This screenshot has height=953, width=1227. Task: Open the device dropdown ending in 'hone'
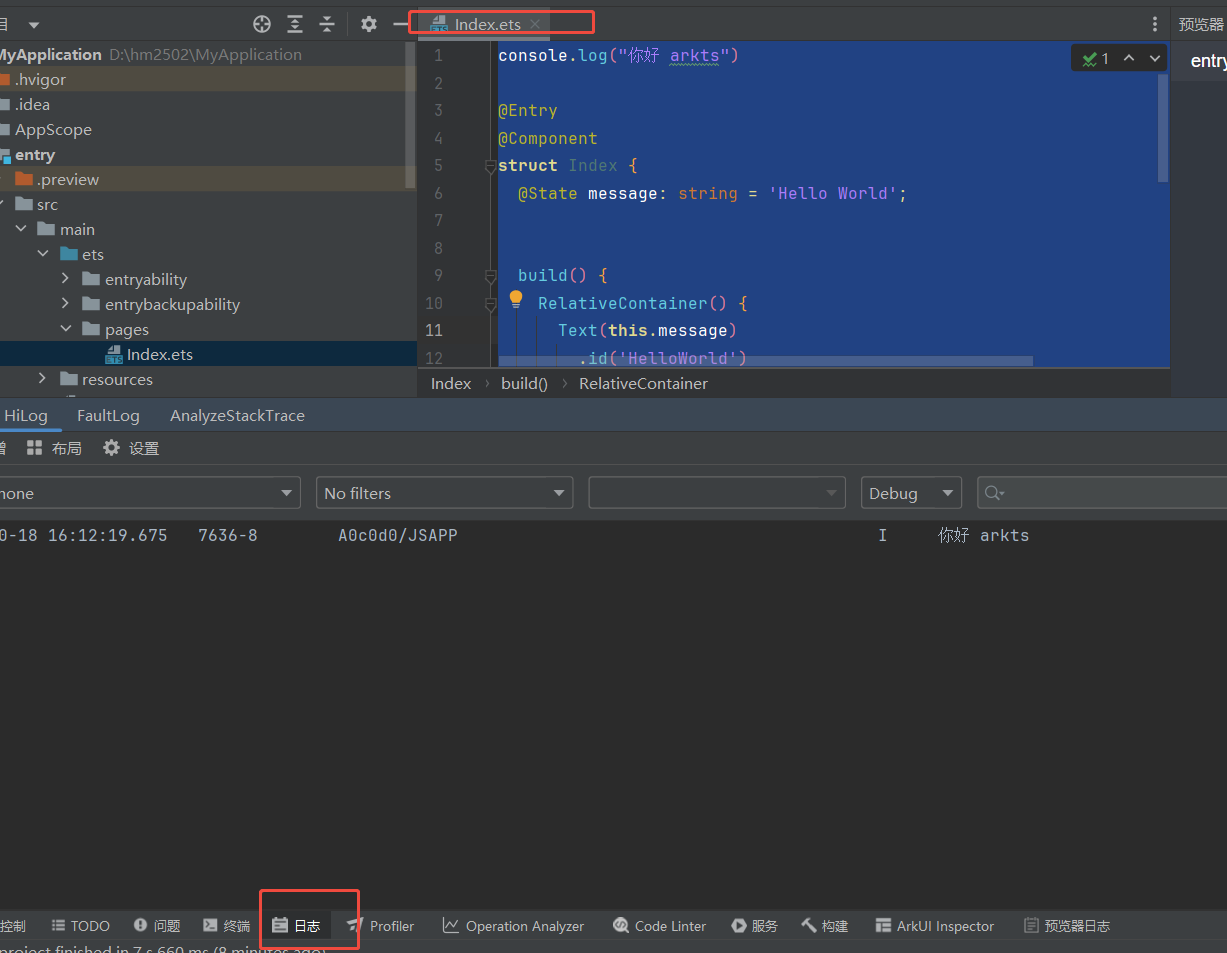pyautogui.click(x=149, y=493)
